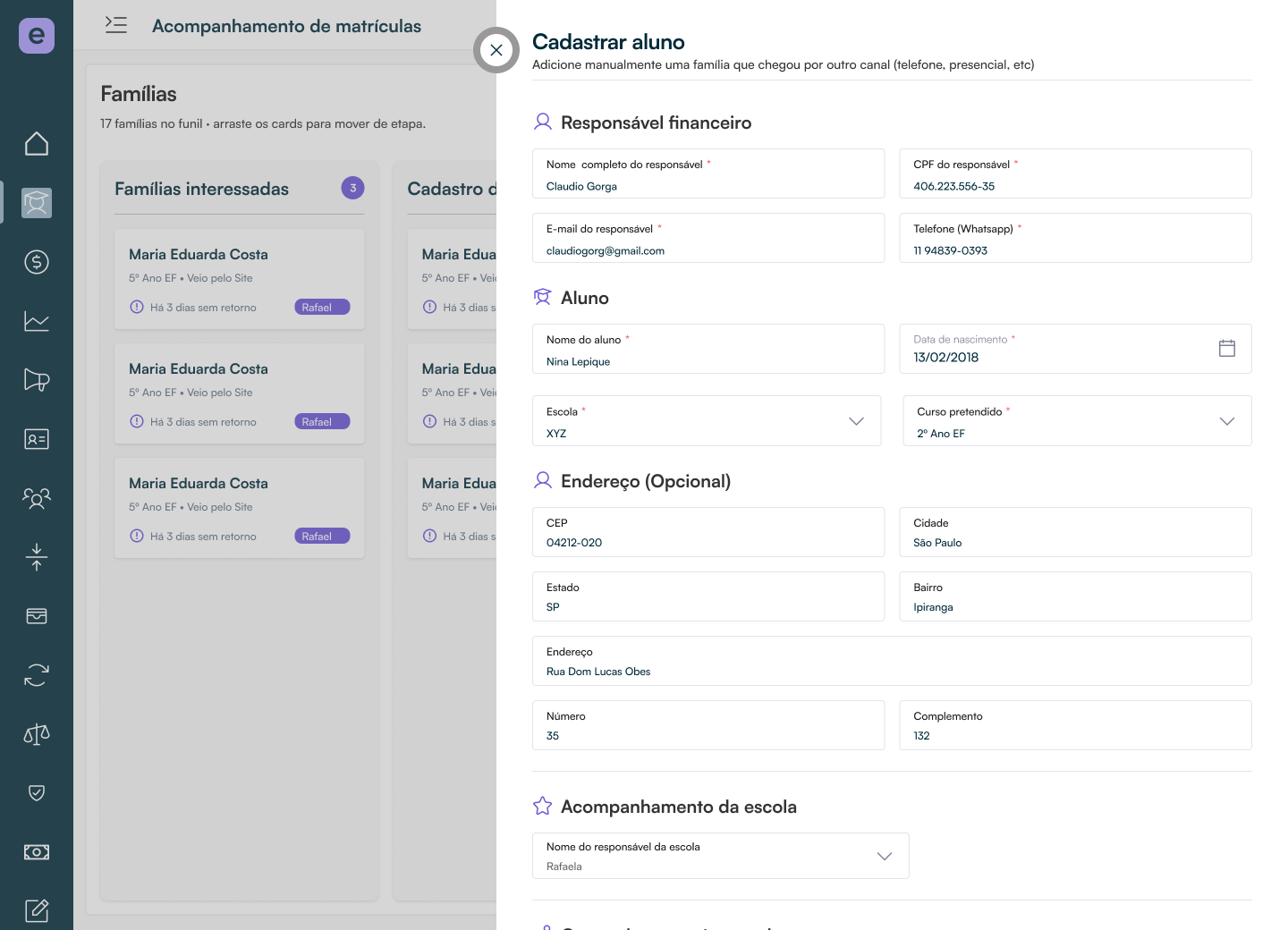
Task: Click the megaphone sidebar icon
Action: 37,380
